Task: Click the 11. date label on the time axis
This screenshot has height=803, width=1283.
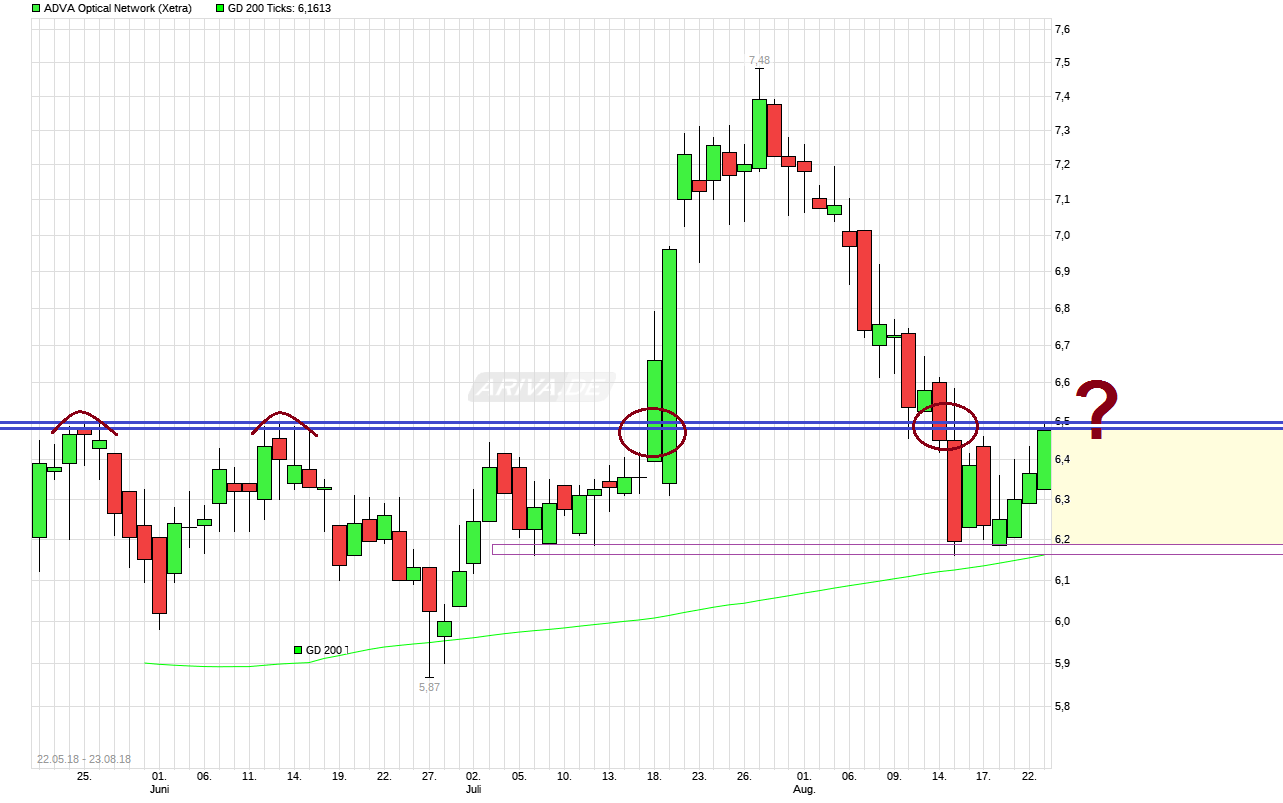Action: [249, 776]
